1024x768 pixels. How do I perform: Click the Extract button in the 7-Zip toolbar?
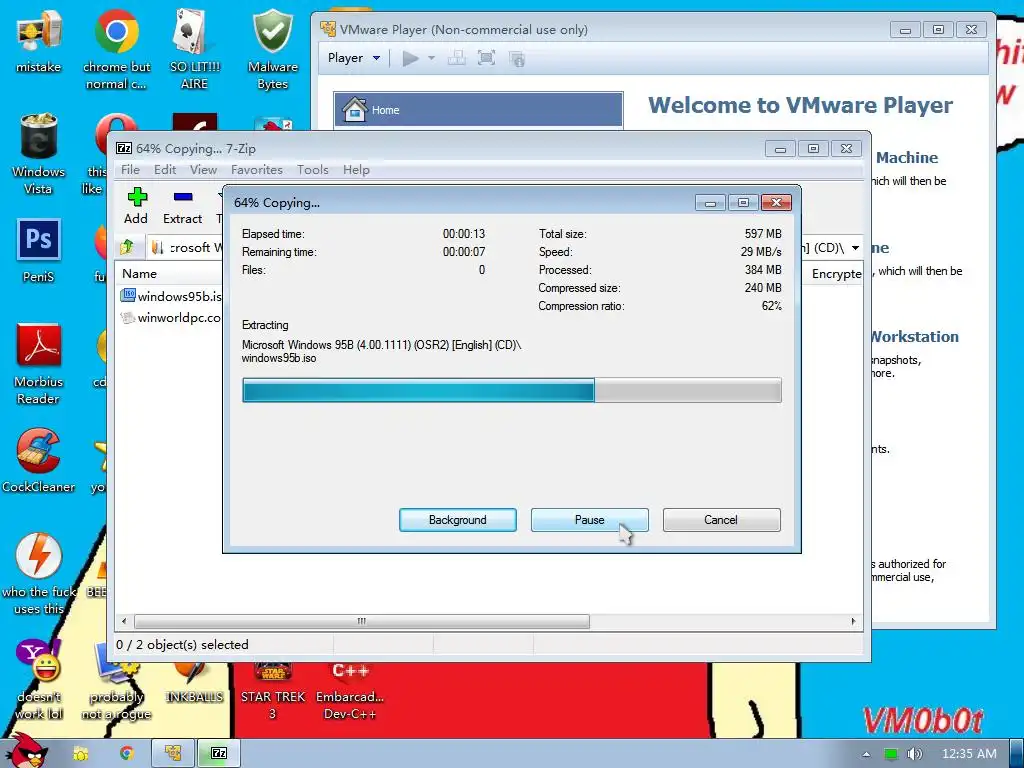(183, 206)
